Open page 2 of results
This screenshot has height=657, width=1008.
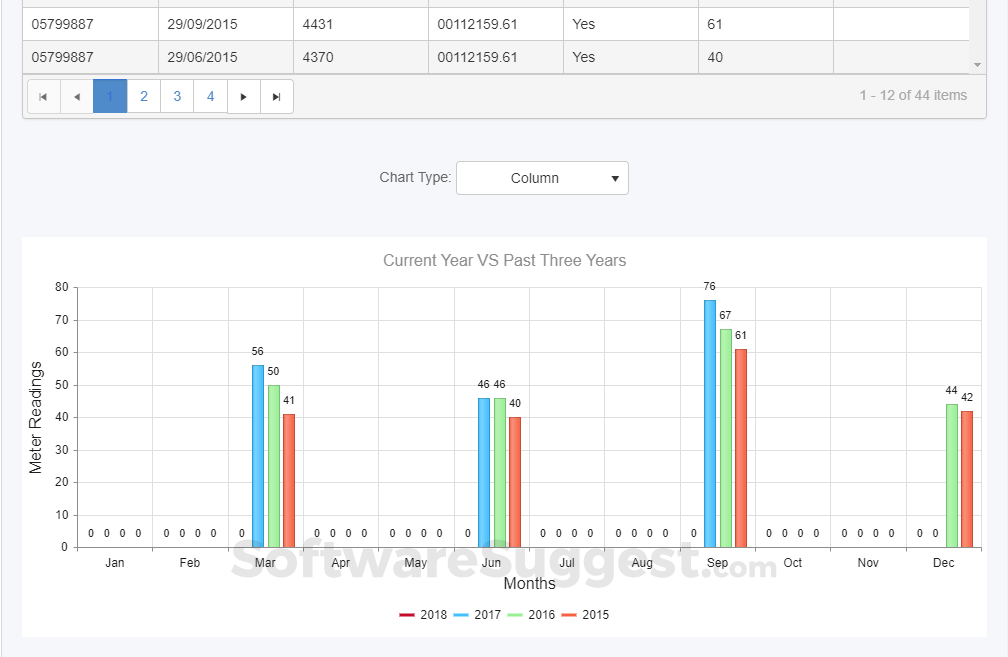coord(143,96)
